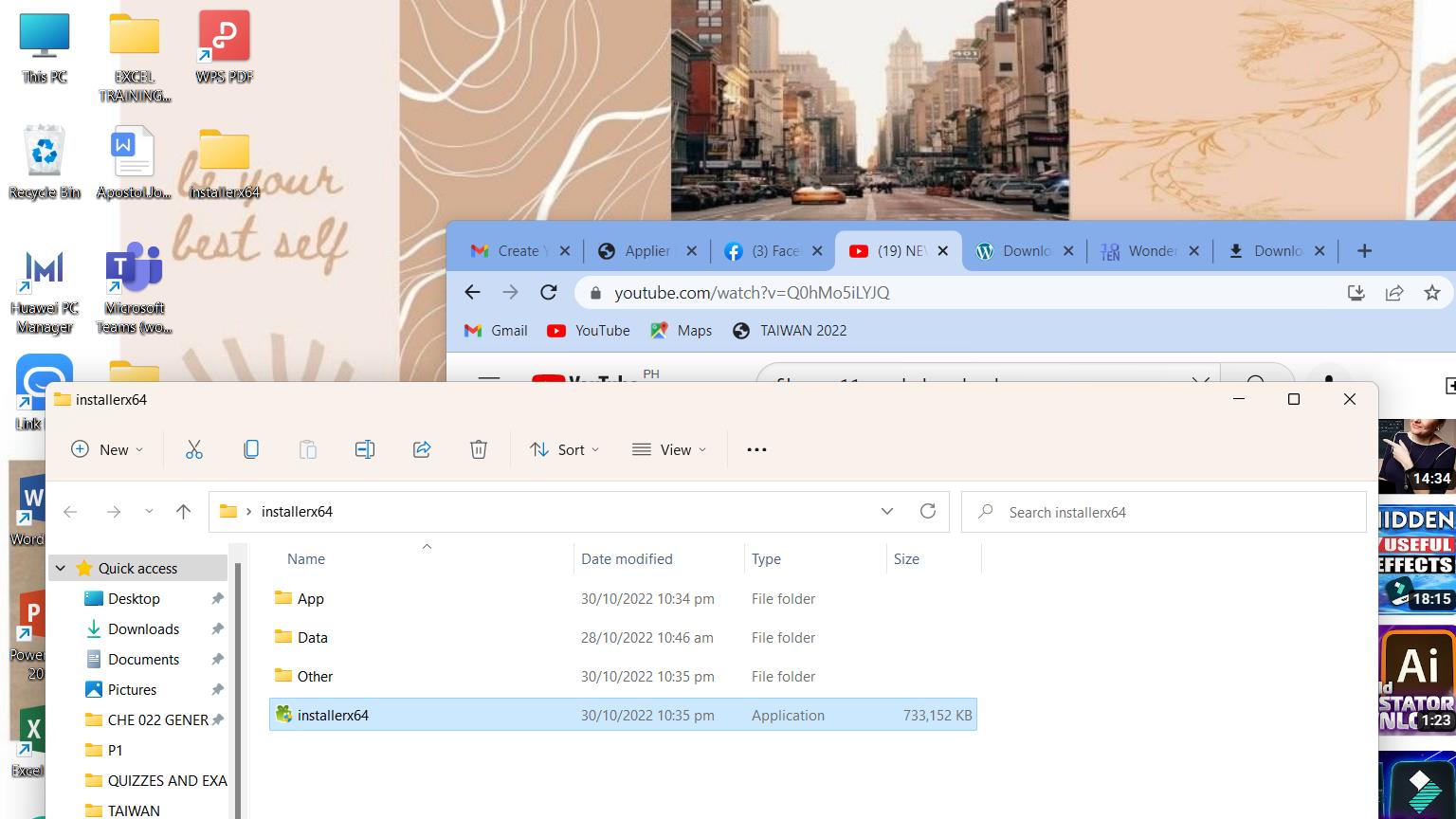Select Downloads in the navigation pane
The image size is (1456, 819).
(x=143, y=628)
